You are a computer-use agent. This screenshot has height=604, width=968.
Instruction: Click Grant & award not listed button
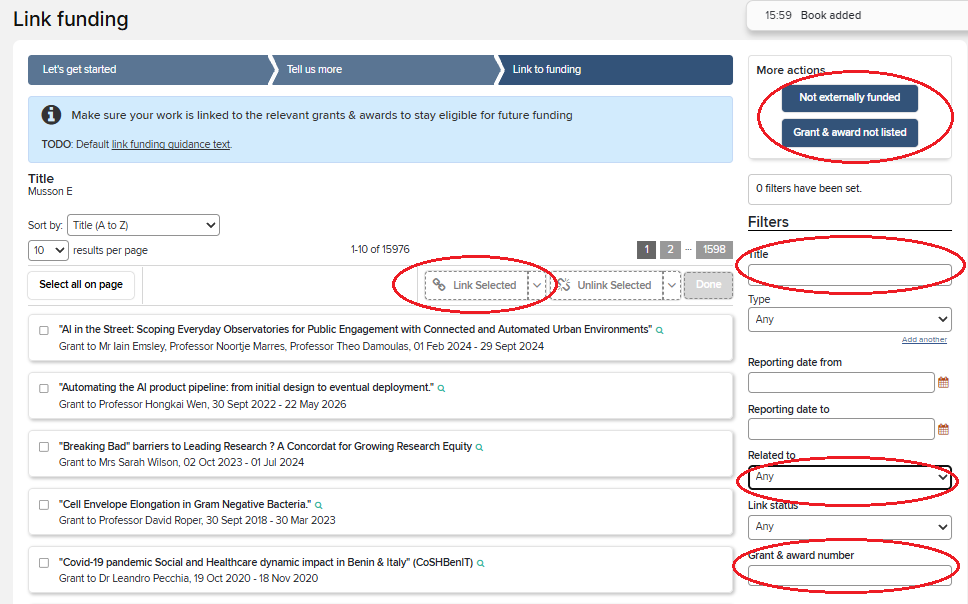coord(849,133)
